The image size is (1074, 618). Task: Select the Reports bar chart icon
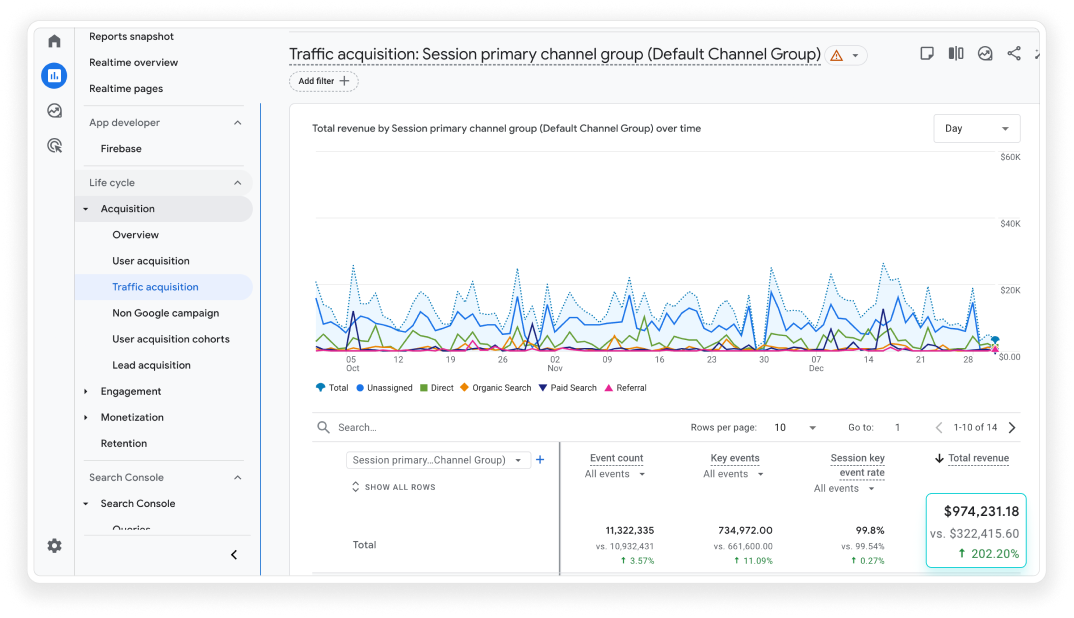[x=54, y=75]
